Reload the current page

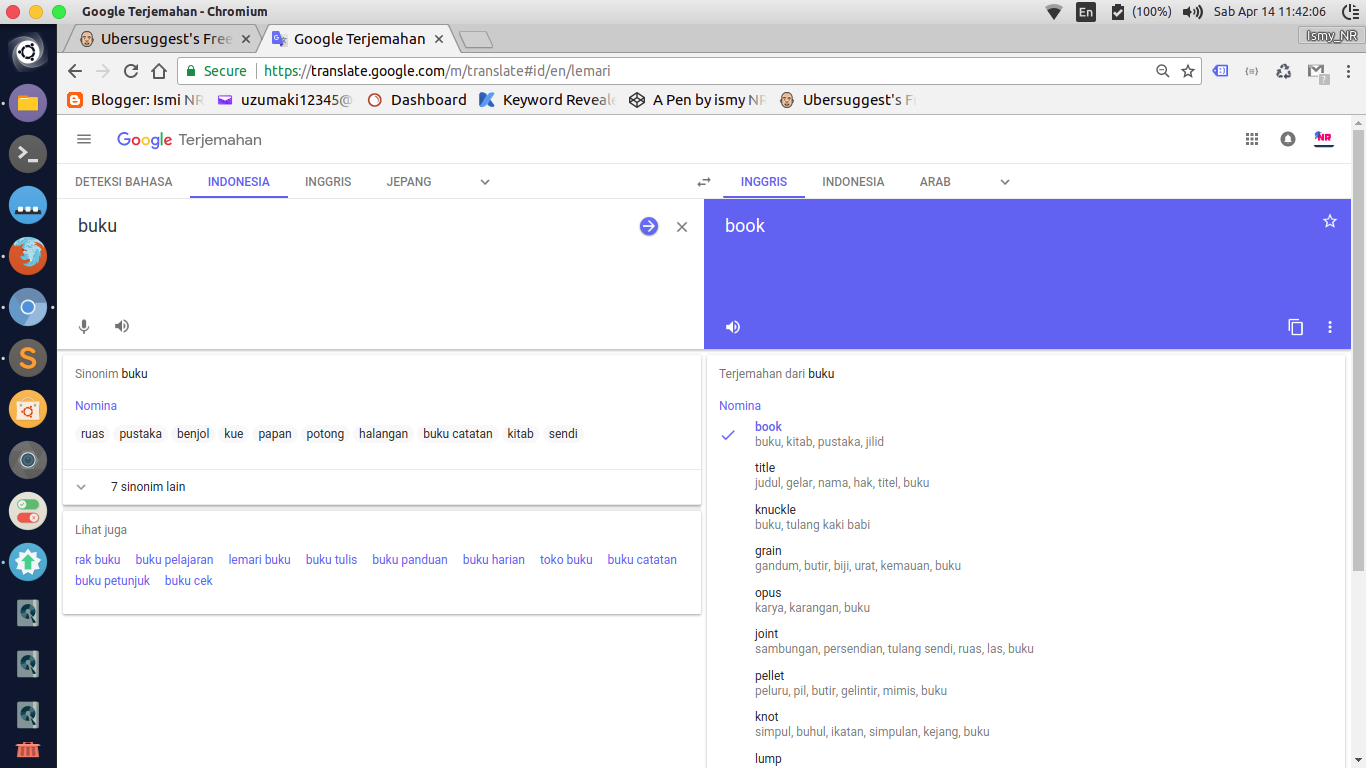[x=131, y=71]
